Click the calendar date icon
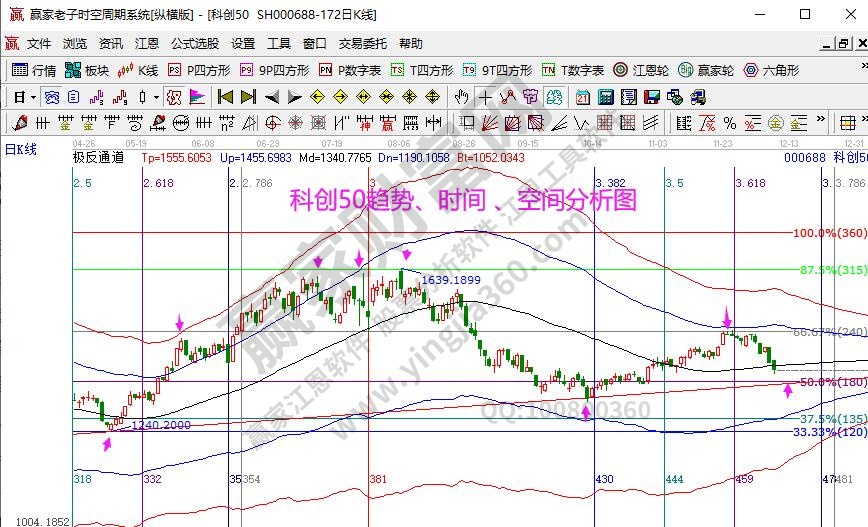The width and height of the screenshot is (868, 527). tap(582, 97)
